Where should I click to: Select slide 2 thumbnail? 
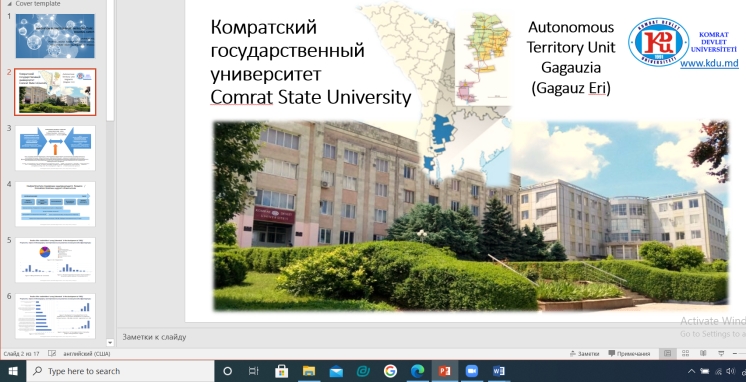pos(55,92)
